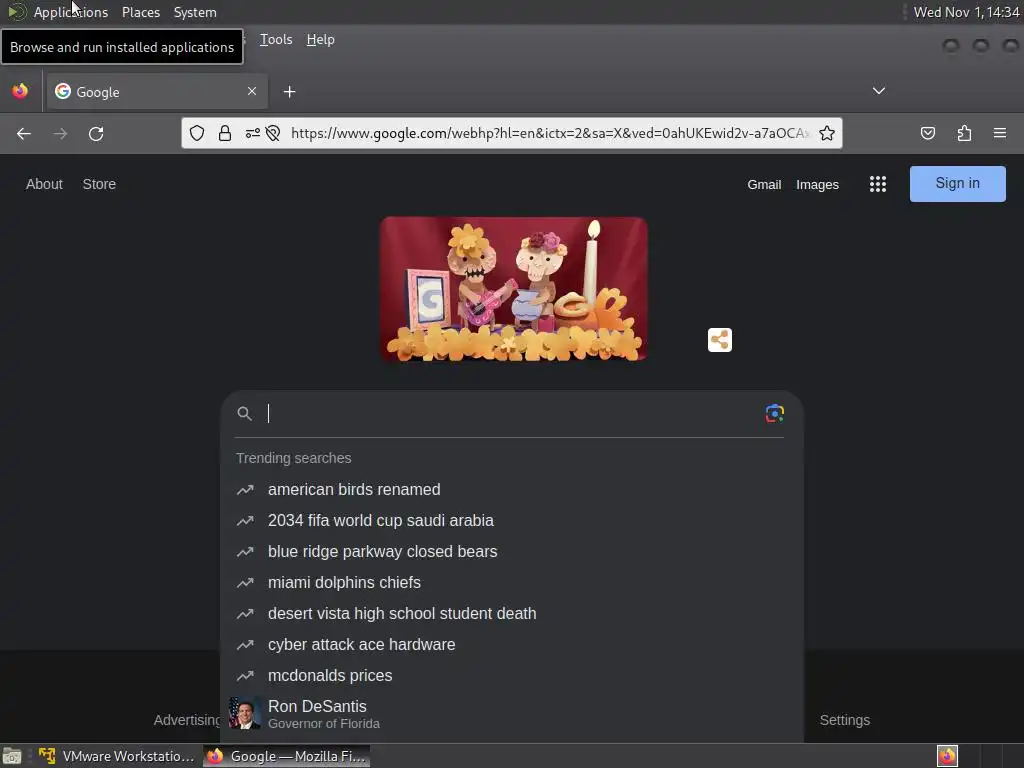
Task: Click the Applications launcher arrow icon
Action: (16, 12)
